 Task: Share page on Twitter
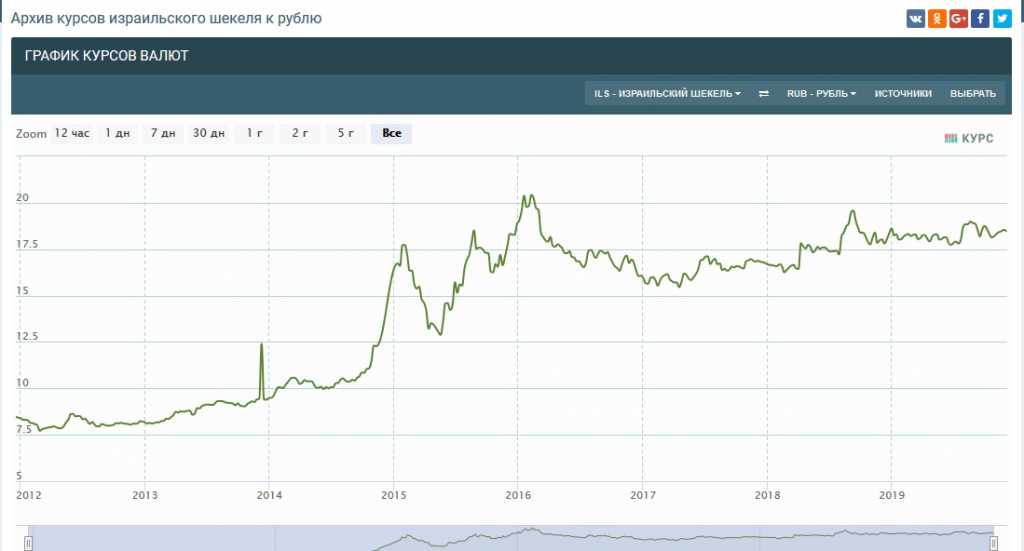click(1002, 18)
